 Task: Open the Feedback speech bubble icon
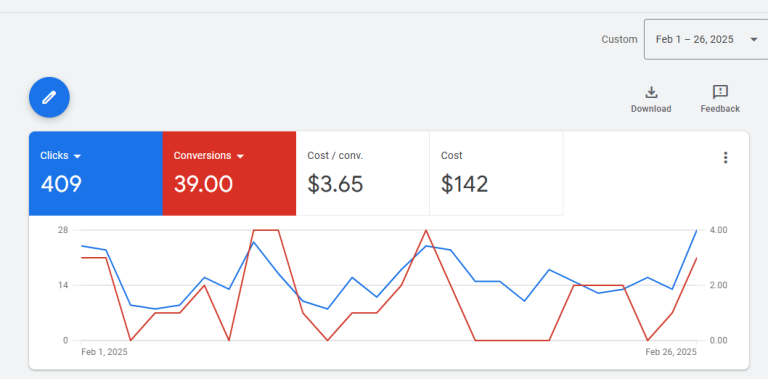[720, 92]
